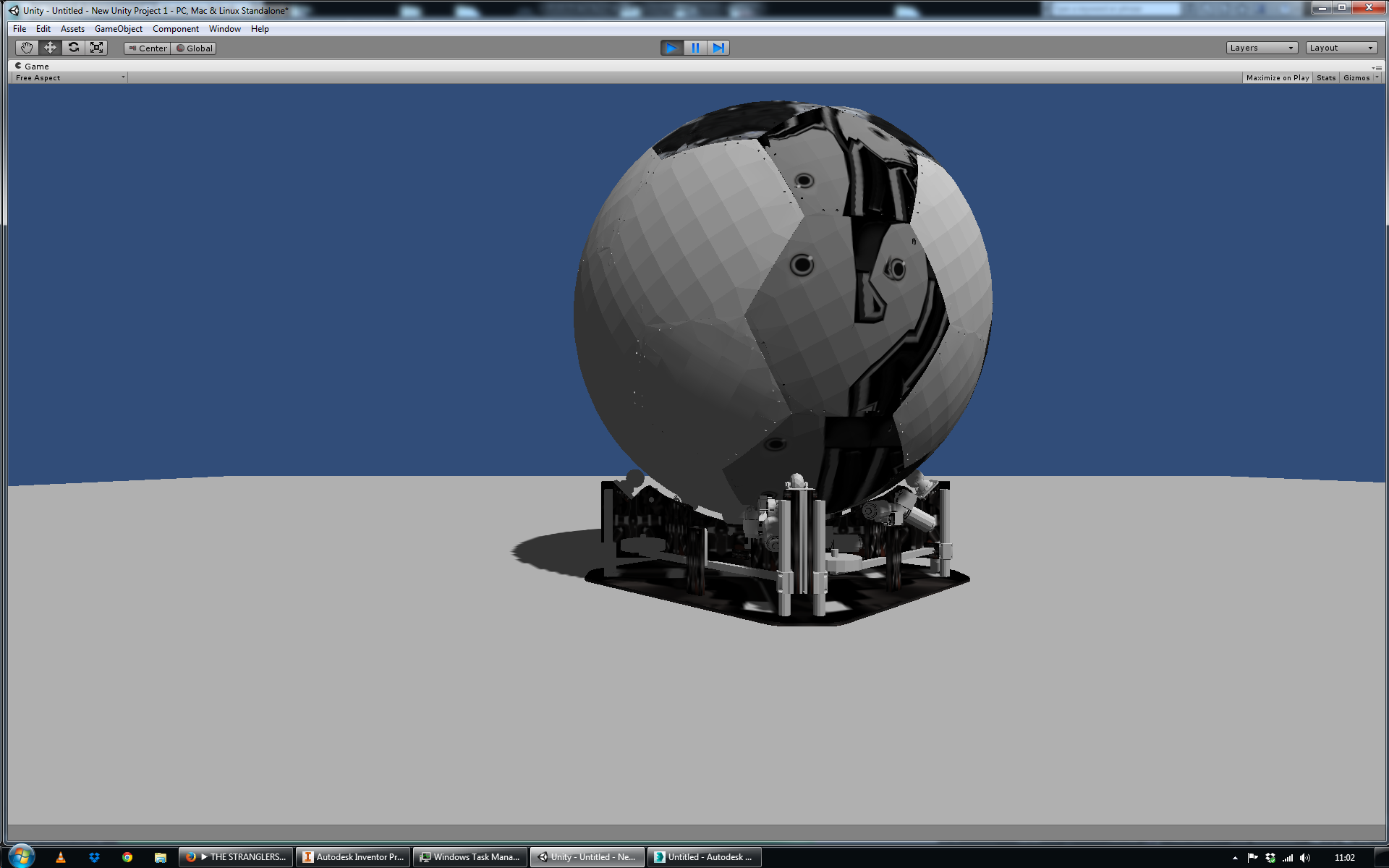Click the rendered sphere in Game view
Viewport: 1389px width, 868px height.
783,311
